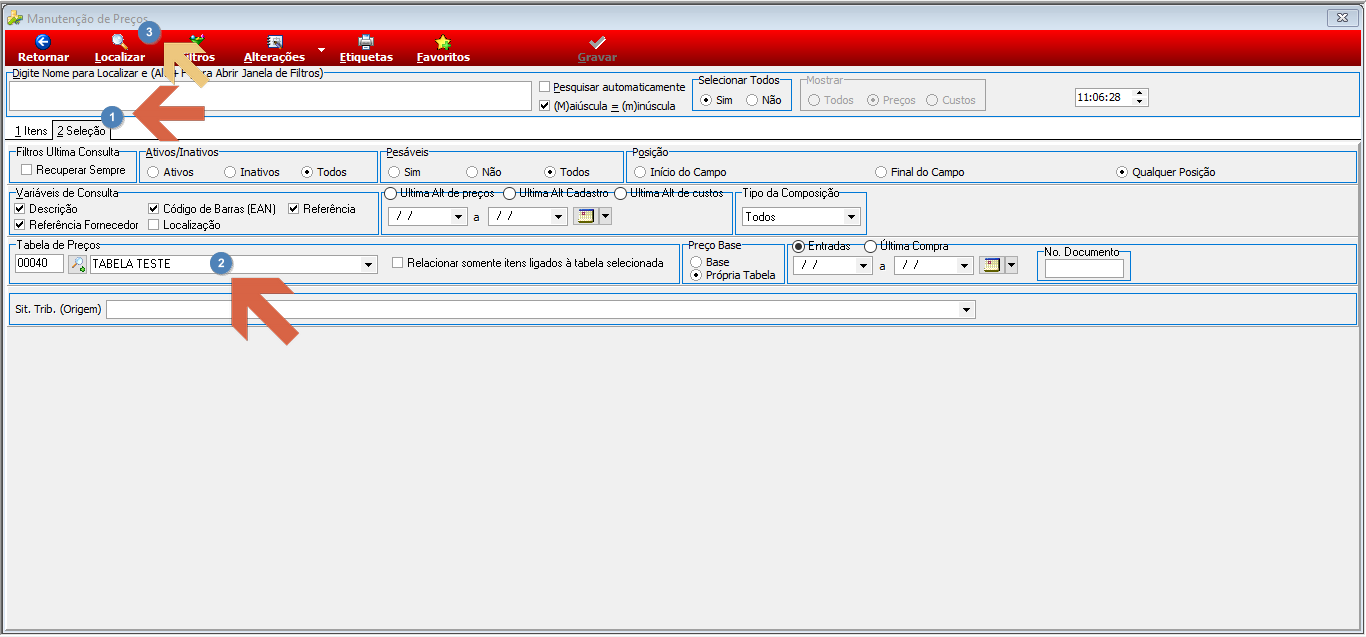Select Sim under Selecionar Todos
The width and height of the screenshot is (1366, 637).
pyautogui.click(x=706, y=100)
